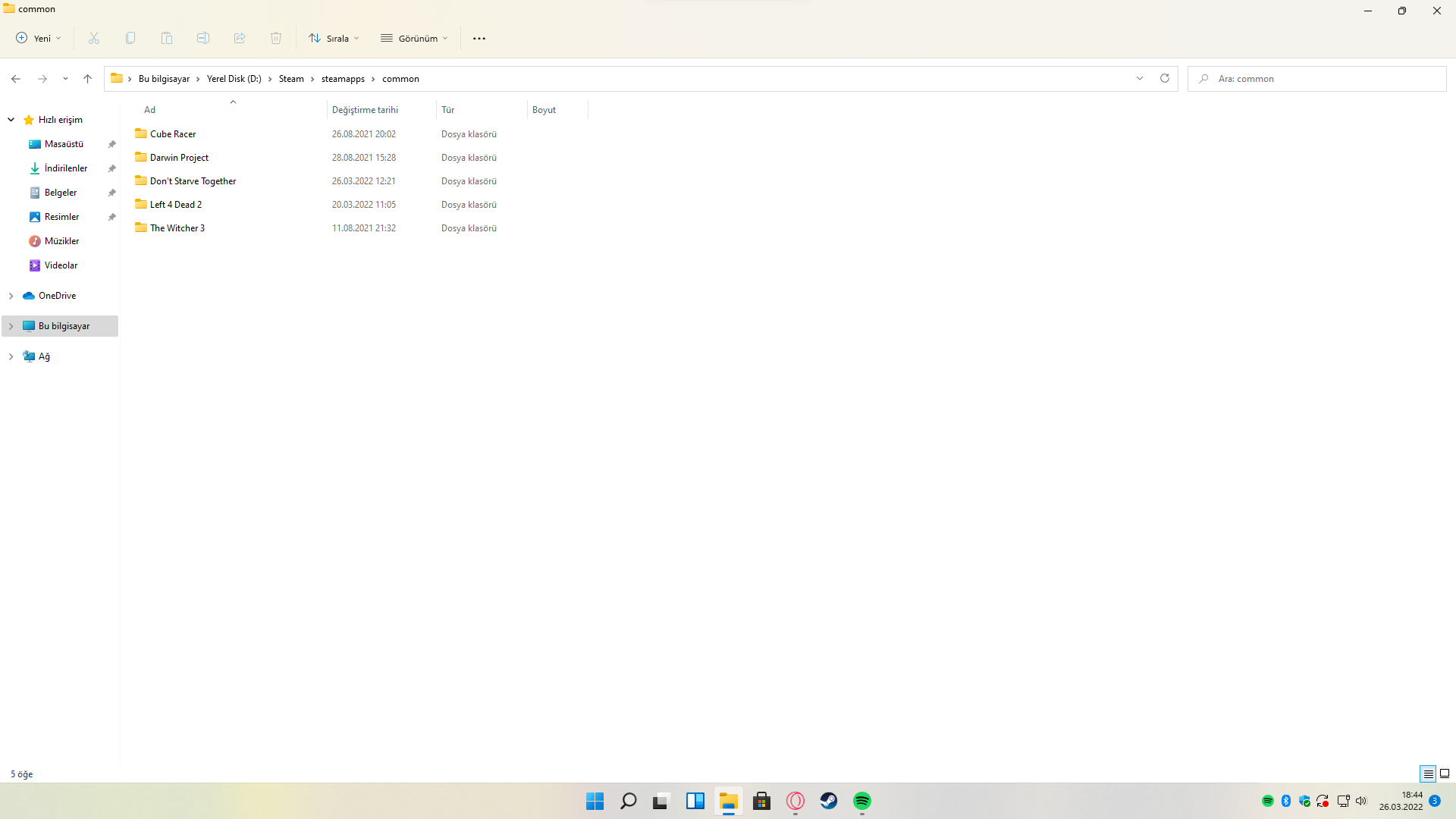Open the Görünüm view dropdown
Image resolution: width=1456 pixels, height=819 pixels.
[x=415, y=39]
